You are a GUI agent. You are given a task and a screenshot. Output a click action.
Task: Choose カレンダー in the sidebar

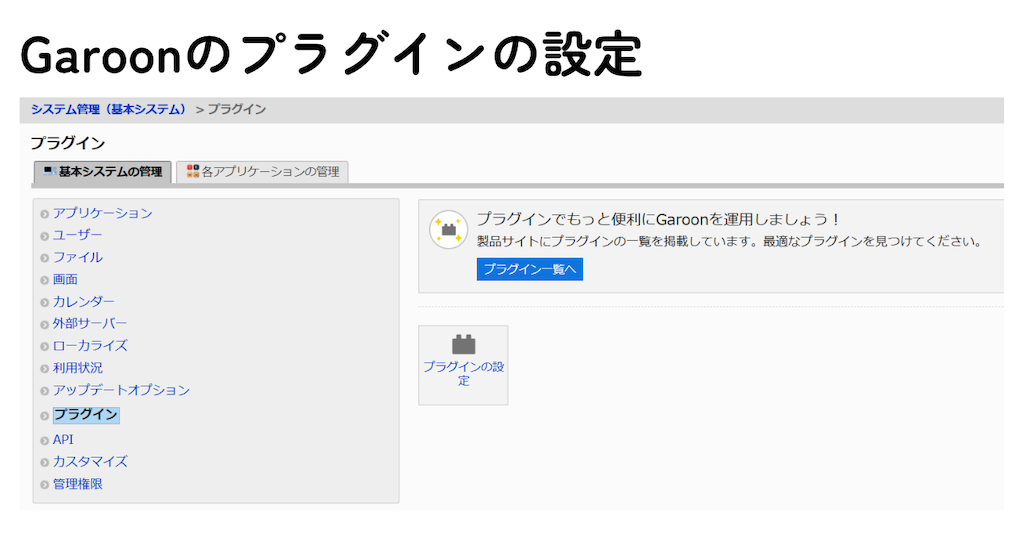[84, 301]
